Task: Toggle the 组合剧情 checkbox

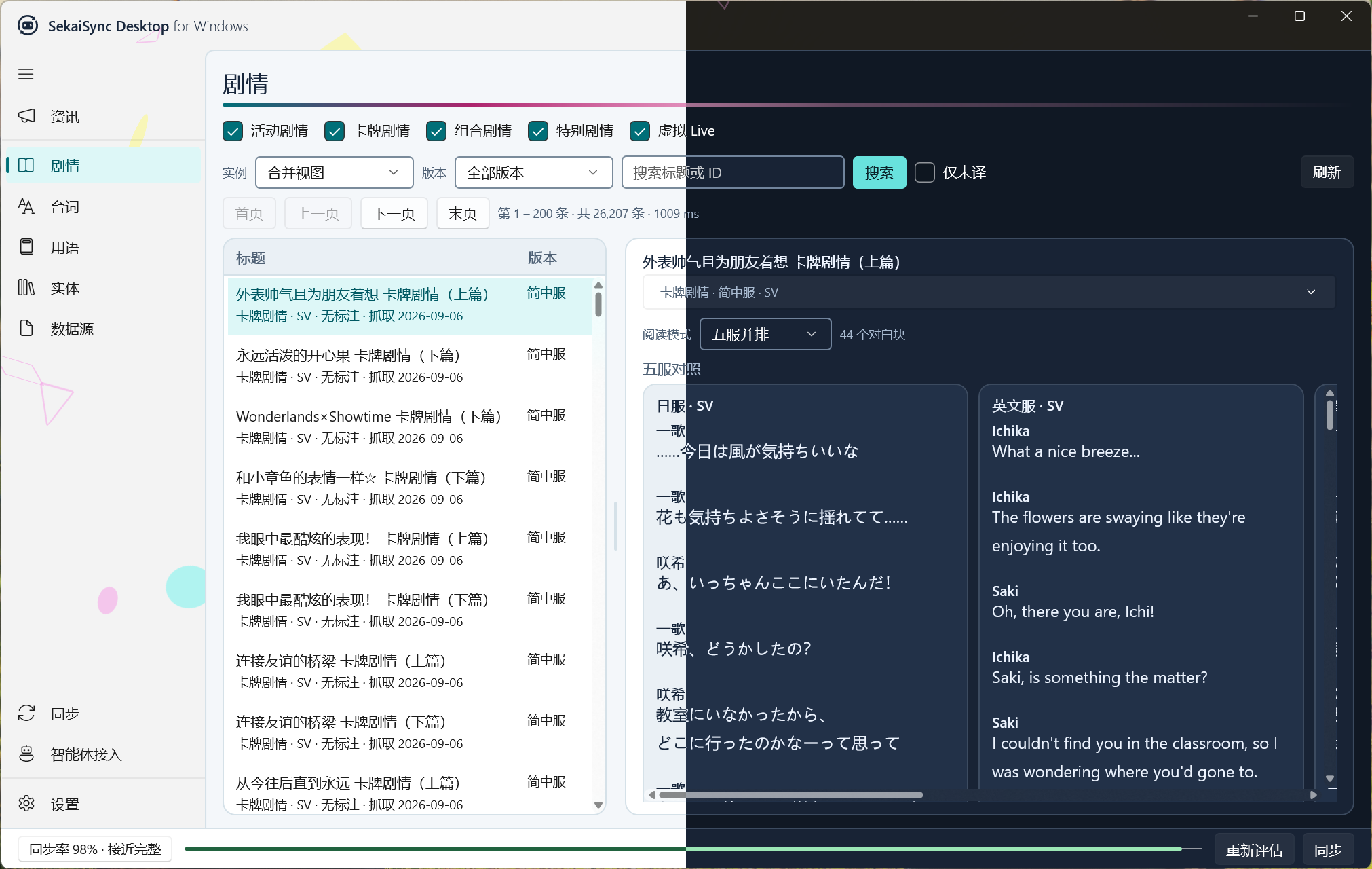Action: tap(436, 131)
